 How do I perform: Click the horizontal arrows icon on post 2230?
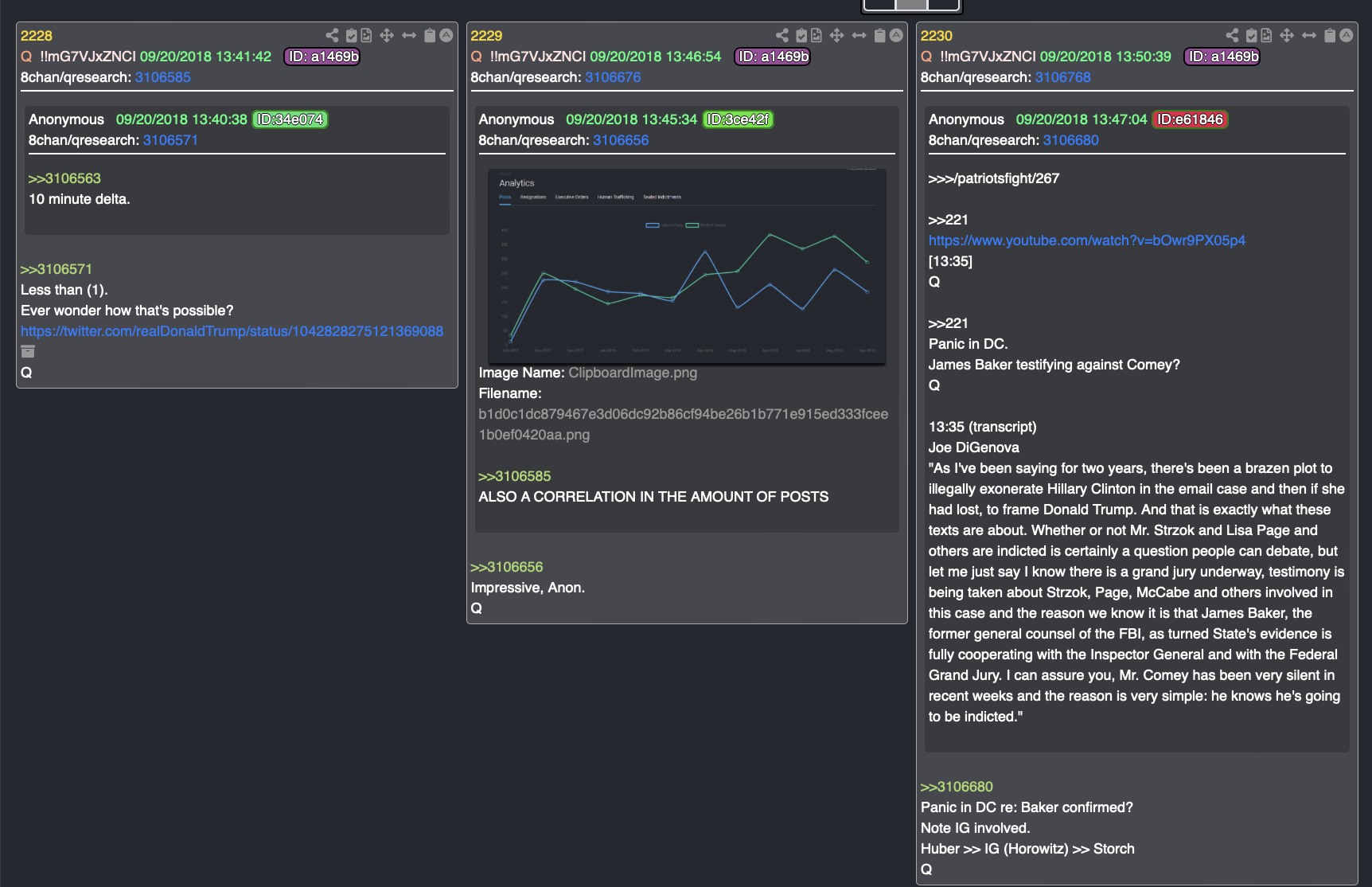1309,35
